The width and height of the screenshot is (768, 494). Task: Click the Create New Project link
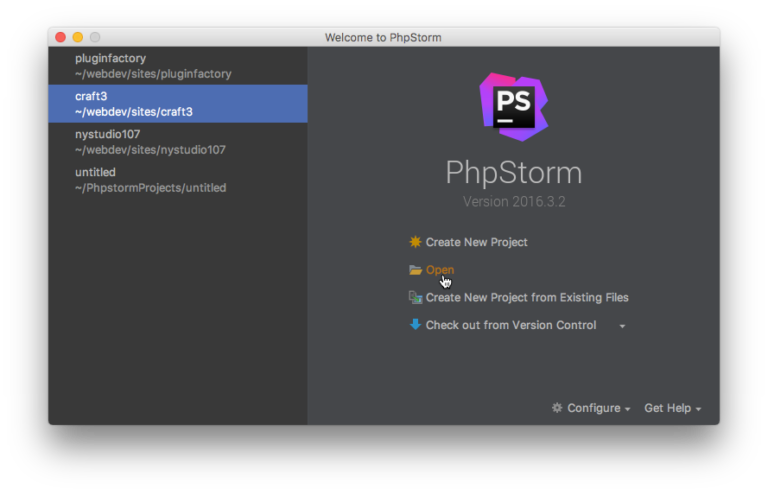(x=476, y=242)
